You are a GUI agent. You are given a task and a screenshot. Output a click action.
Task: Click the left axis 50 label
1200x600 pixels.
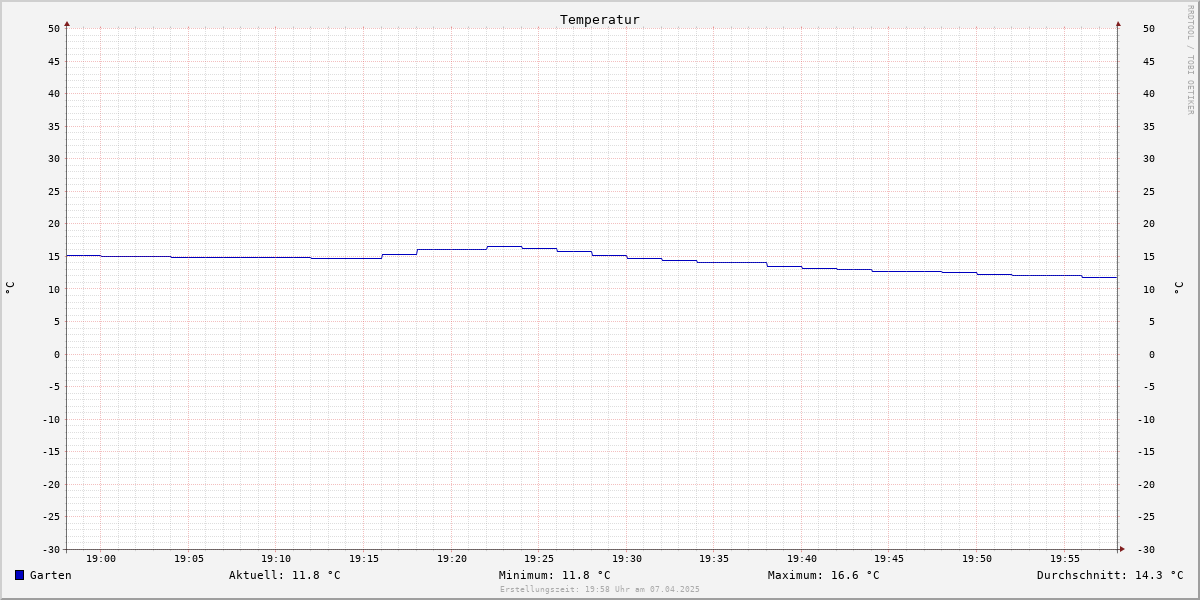pos(54,29)
